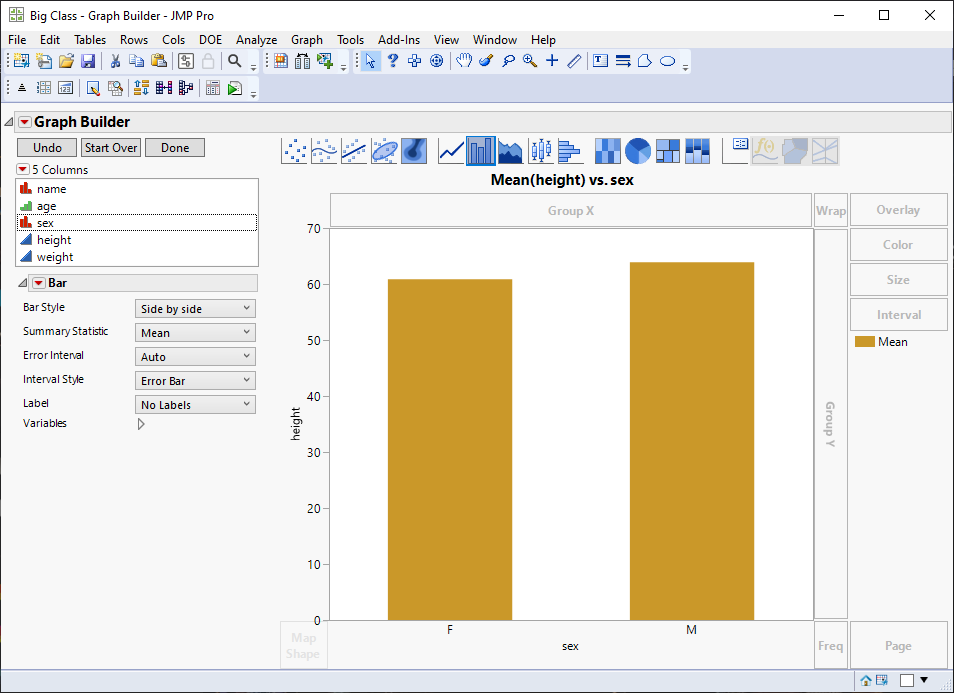This screenshot has width=954, height=693.
Task: Open the Analyze menu
Action: click(x=256, y=40)
